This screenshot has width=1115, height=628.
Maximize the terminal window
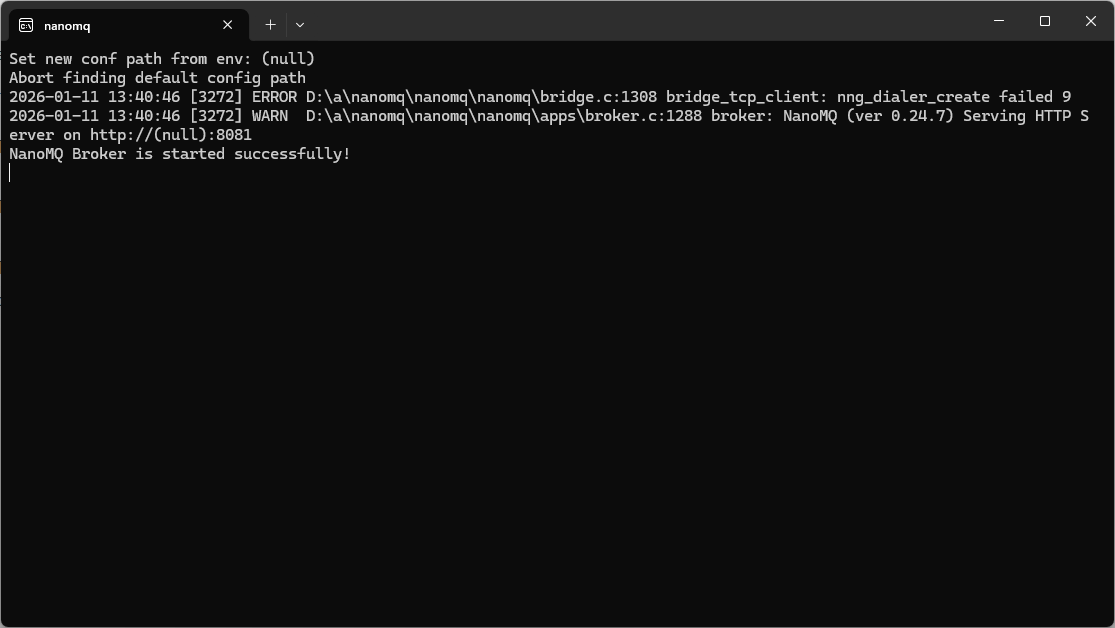(x=1045, y=21)
